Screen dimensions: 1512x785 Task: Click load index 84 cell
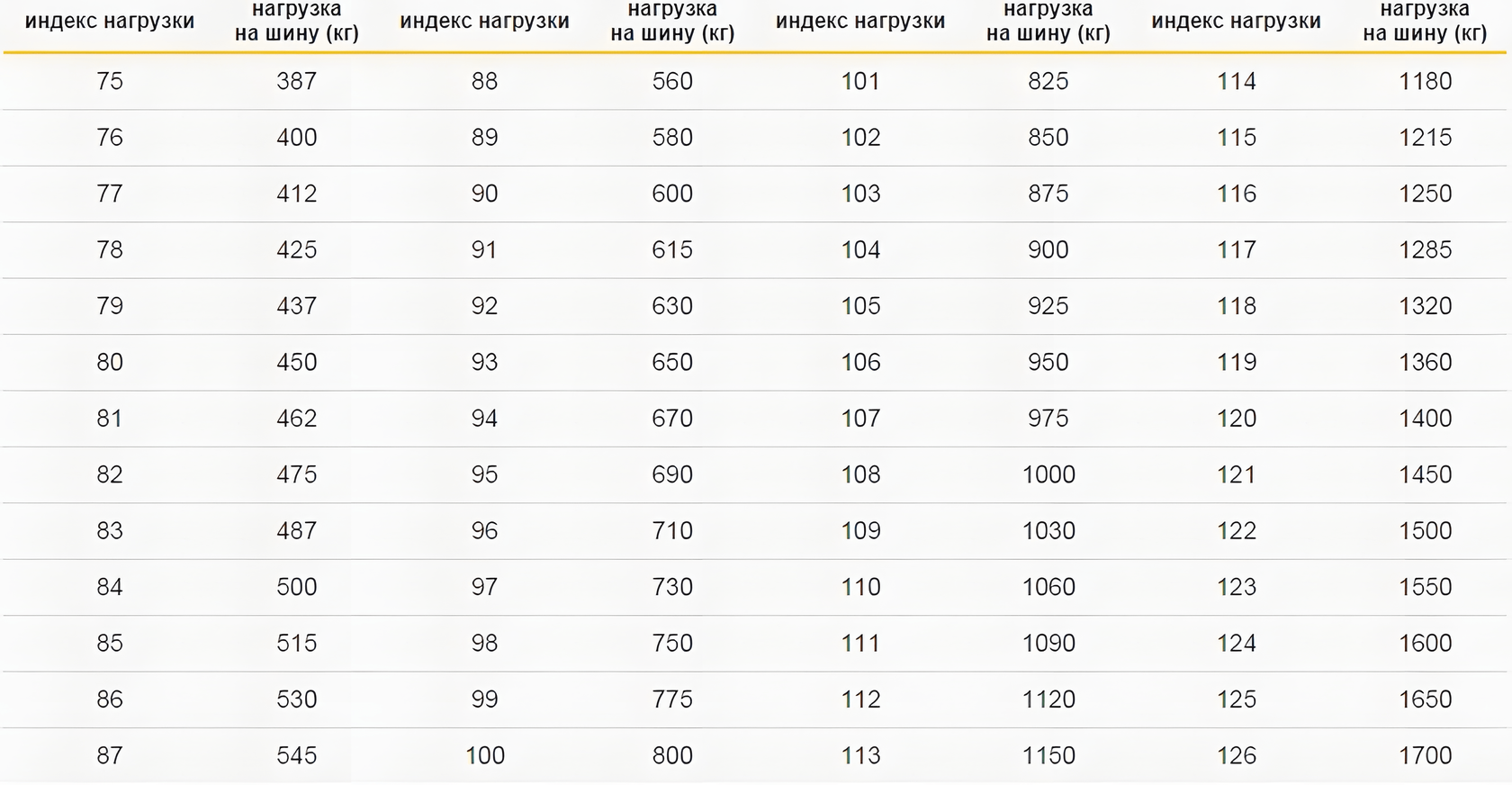coord(110,587)
